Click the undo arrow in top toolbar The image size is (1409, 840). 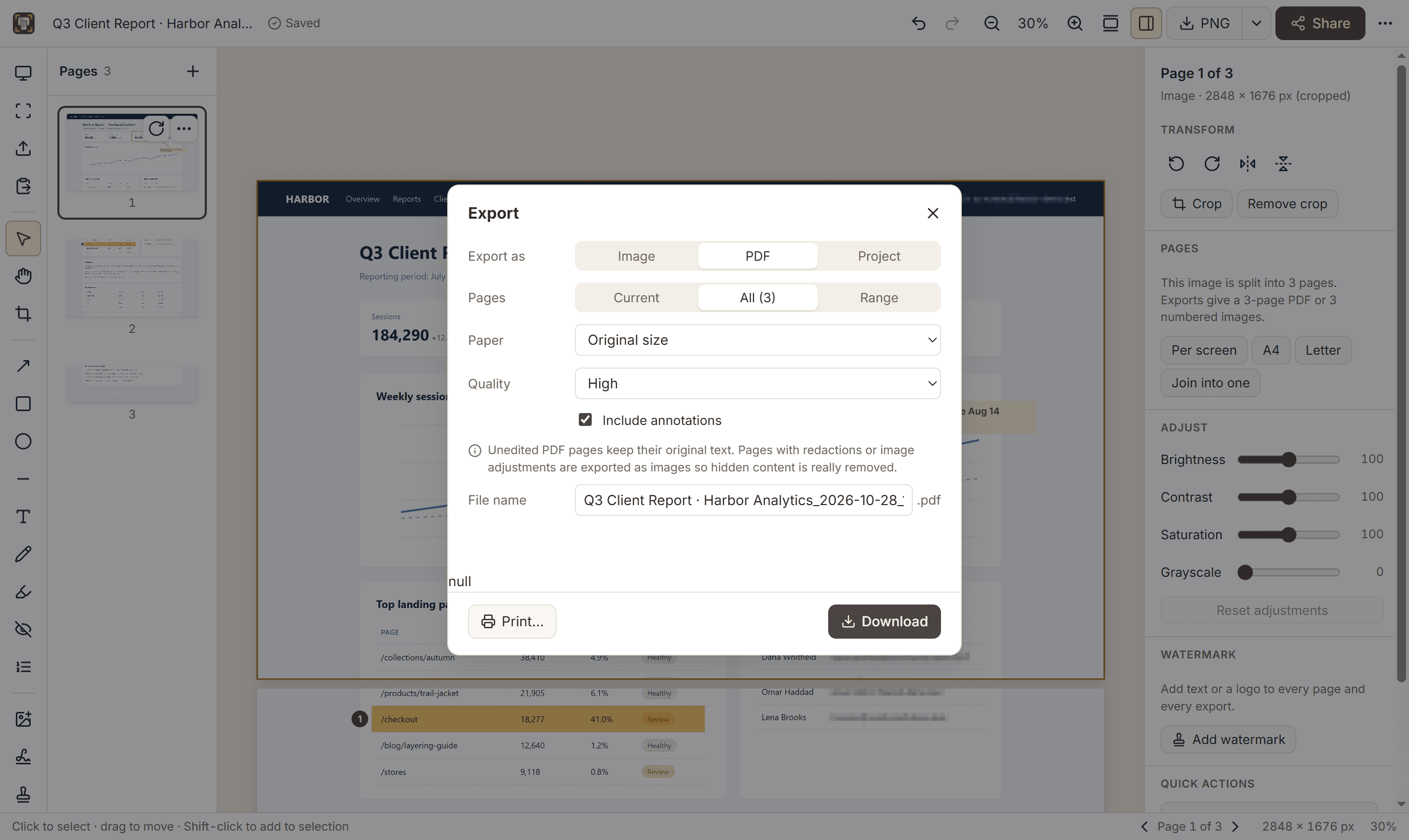pos(918,23)
